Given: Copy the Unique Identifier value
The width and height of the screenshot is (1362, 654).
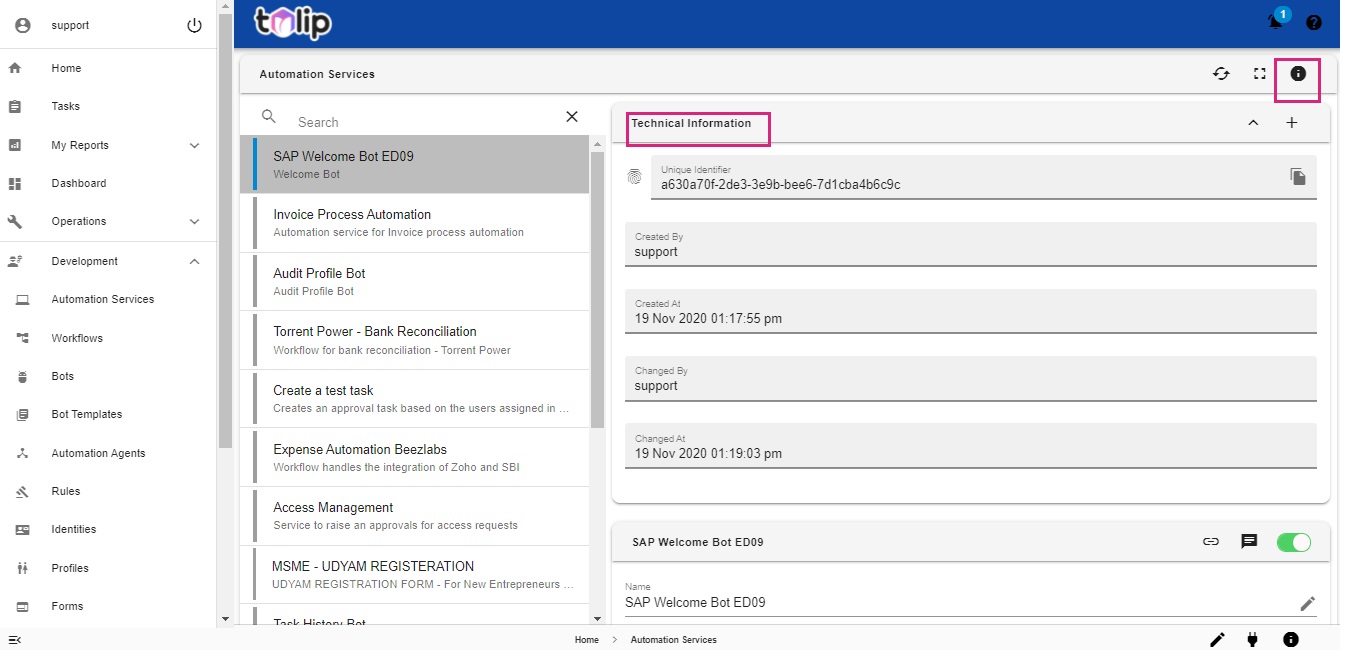Looking at the screenshot, I should pyautogui.click(x=1297, y=177).
